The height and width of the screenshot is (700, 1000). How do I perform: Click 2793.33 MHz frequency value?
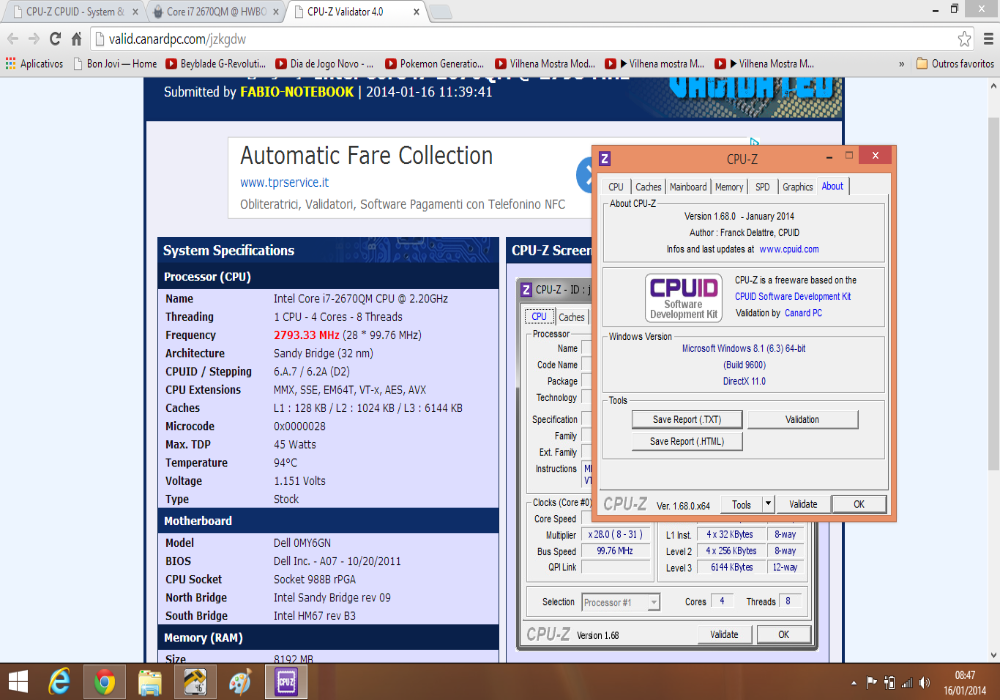(306, 335)
